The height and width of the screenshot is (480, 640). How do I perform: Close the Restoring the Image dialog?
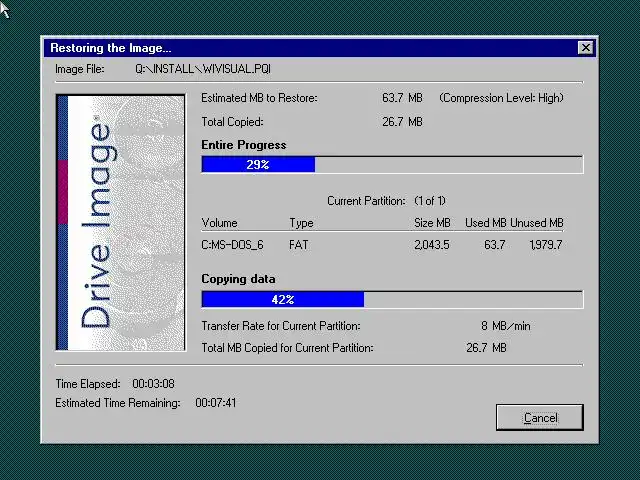coord(586,48)
